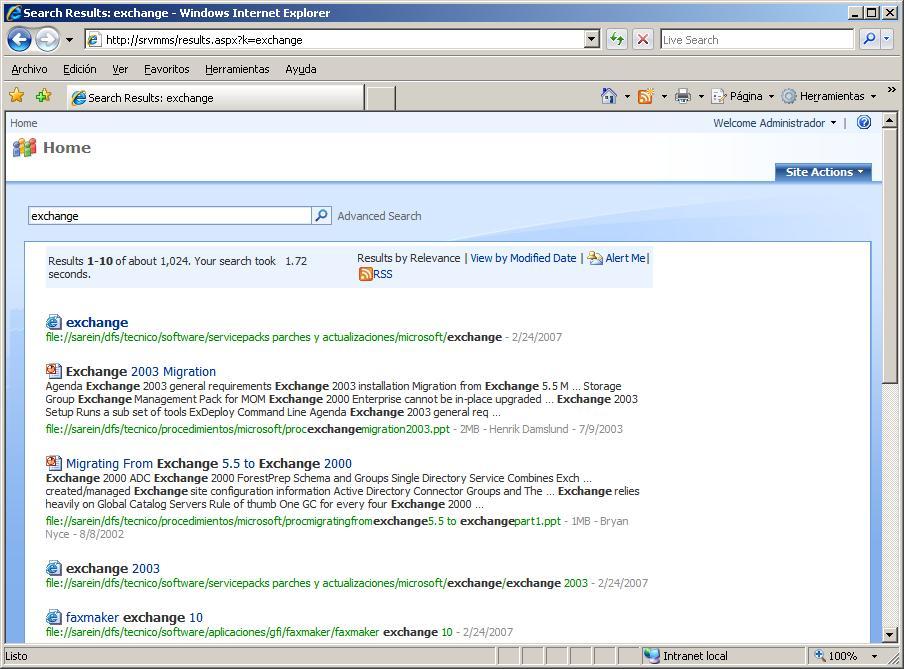Click PowerPoint icon beside Exchange 2003 Migration
Image resolution: width=904 pixels, height=669 pixels.
[54, 371]
